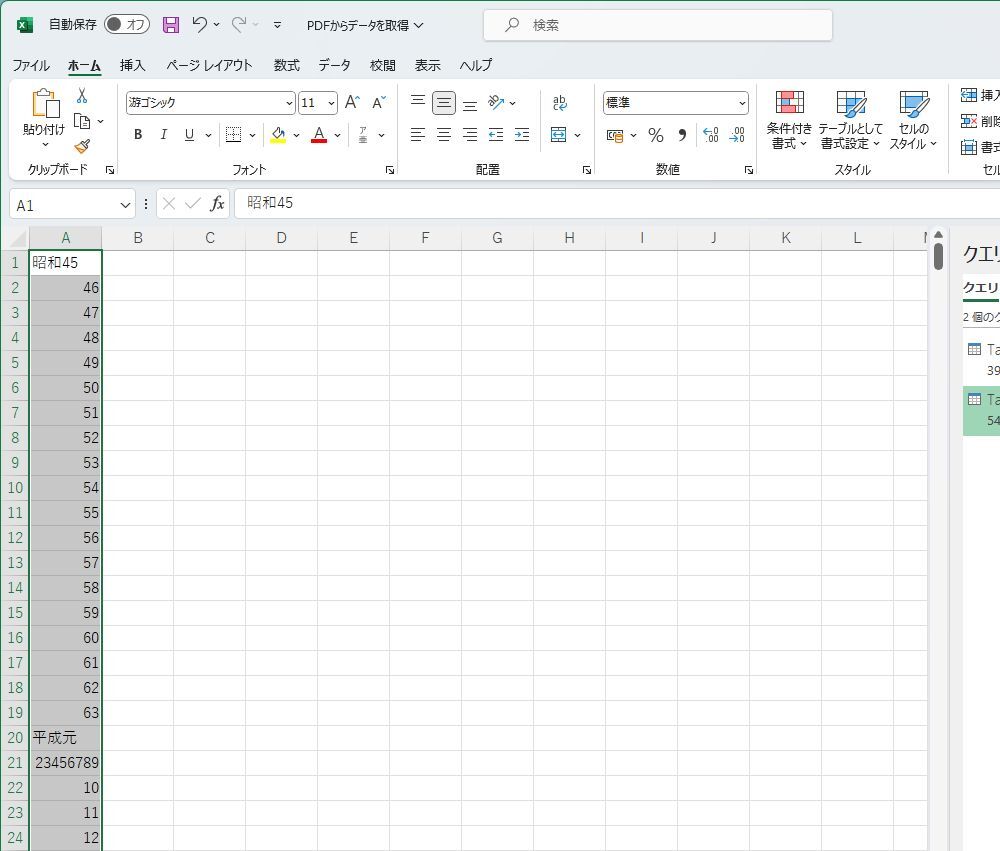Click the Cut scissors icon
This screenshot has height=851, width=1000.
[x=82, y=96]
